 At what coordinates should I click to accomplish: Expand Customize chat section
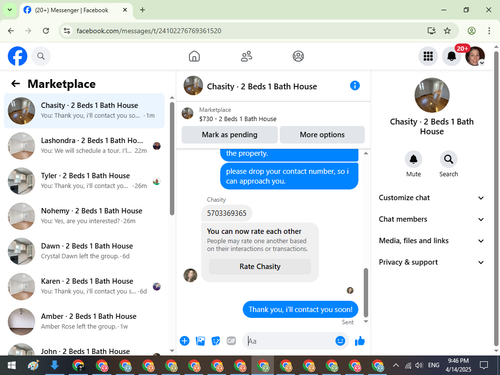coord(431,198)
